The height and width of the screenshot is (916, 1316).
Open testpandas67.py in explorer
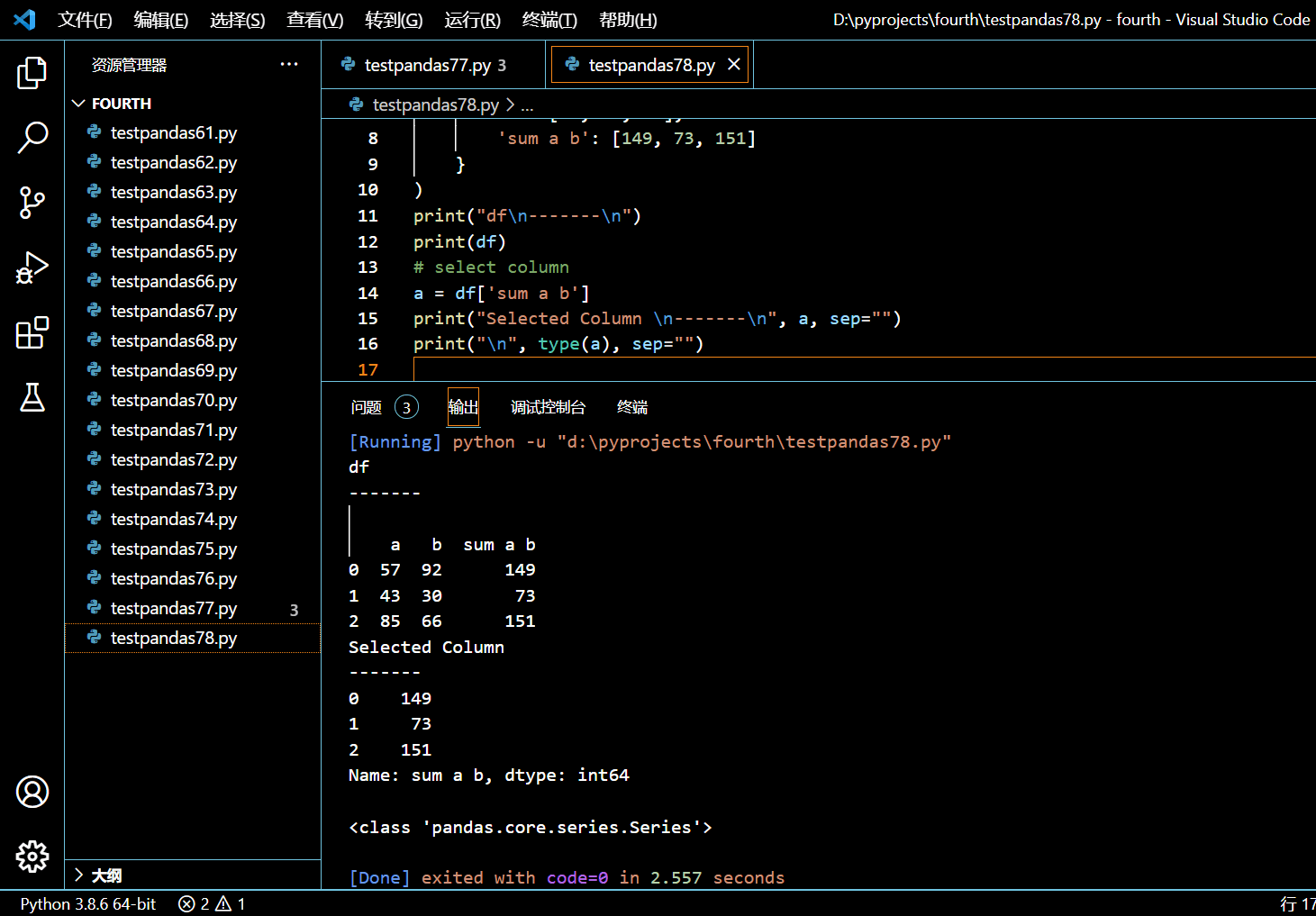193,311
